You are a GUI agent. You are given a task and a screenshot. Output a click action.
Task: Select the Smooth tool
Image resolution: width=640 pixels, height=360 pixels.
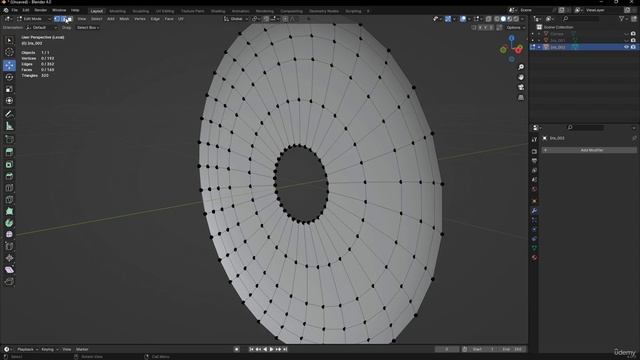(x=9, y=235)
